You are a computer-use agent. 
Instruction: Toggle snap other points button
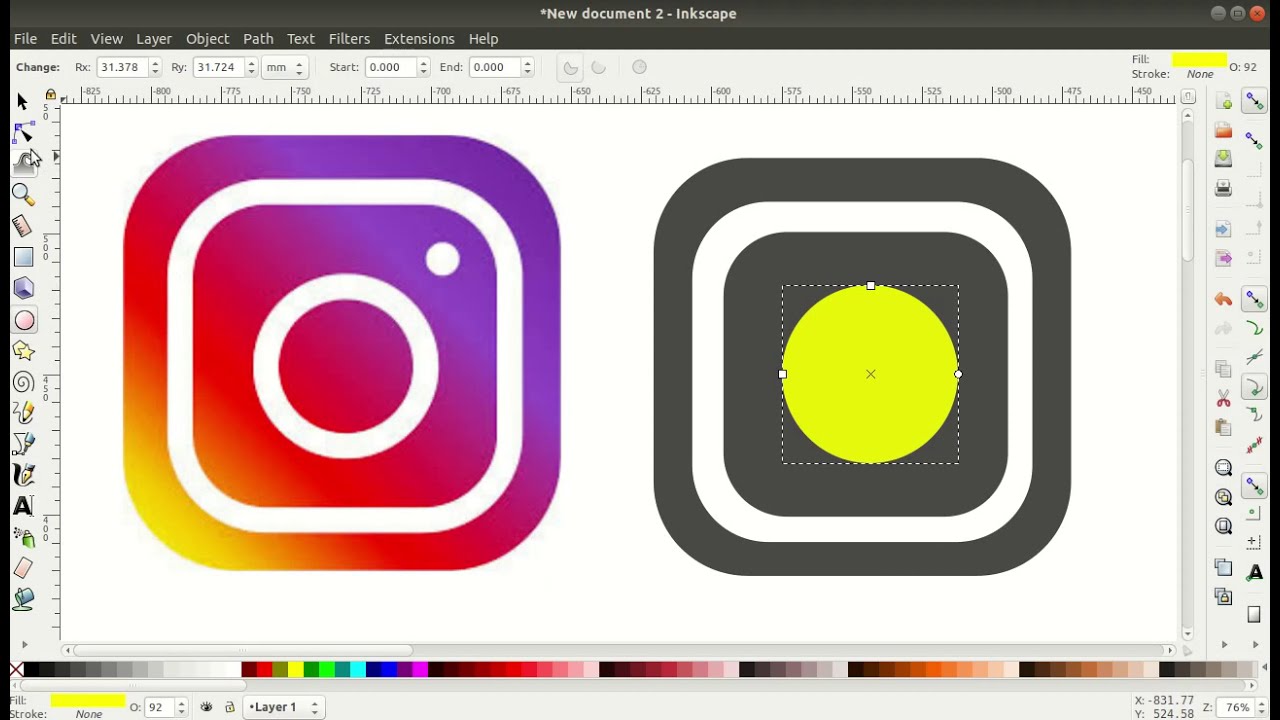(x=1254, y=486)
